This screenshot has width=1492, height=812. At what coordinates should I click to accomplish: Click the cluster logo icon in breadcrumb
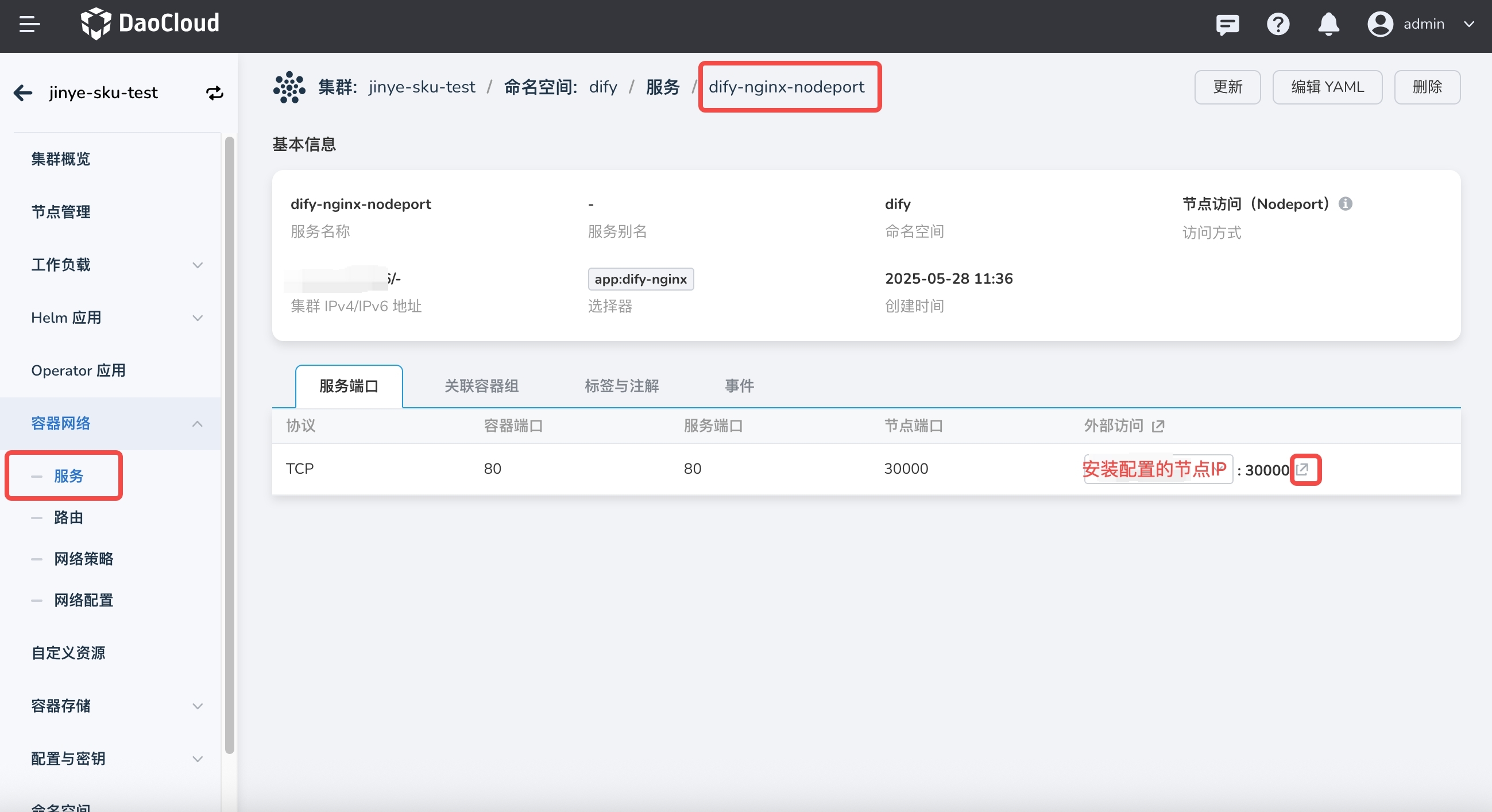point(289,87)
